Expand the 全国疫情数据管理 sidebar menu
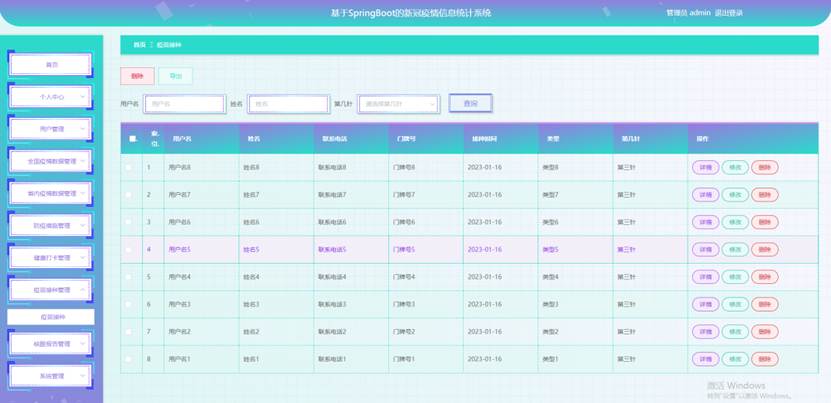This screenshot has width=831, height=403. pyautogui.click(x=51, y=161)
